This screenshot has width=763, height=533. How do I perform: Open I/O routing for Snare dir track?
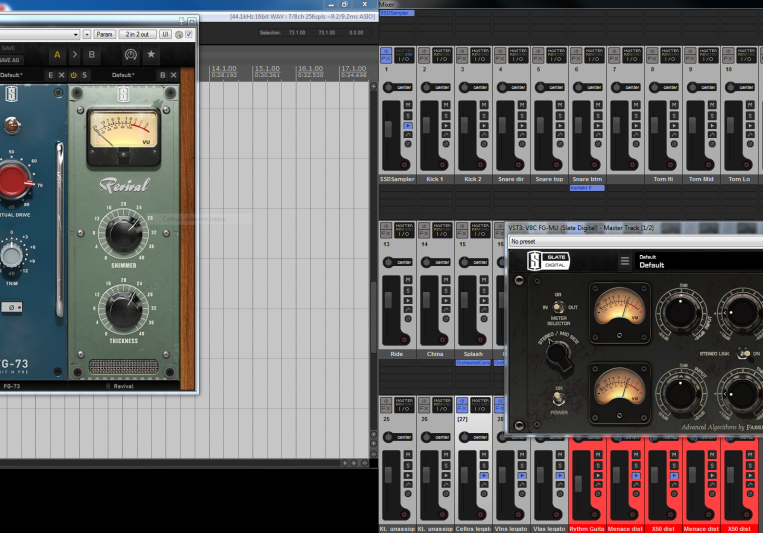click(x=518, y=55)
